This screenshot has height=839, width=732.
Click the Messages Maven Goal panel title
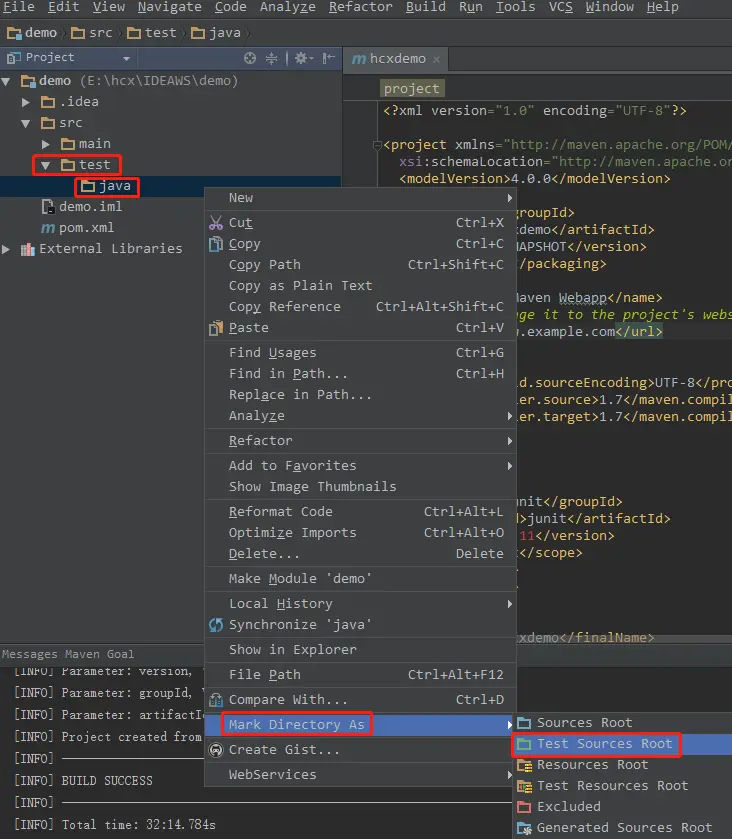coord(68,654)
